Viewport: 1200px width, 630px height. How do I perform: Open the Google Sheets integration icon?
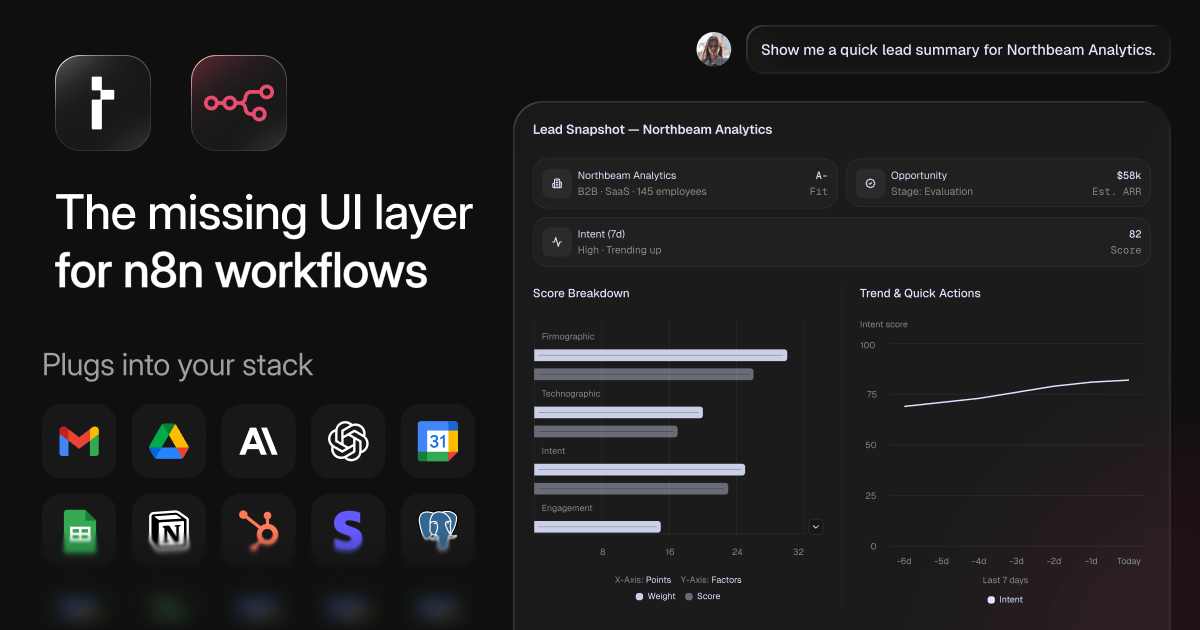click(79, 531)
